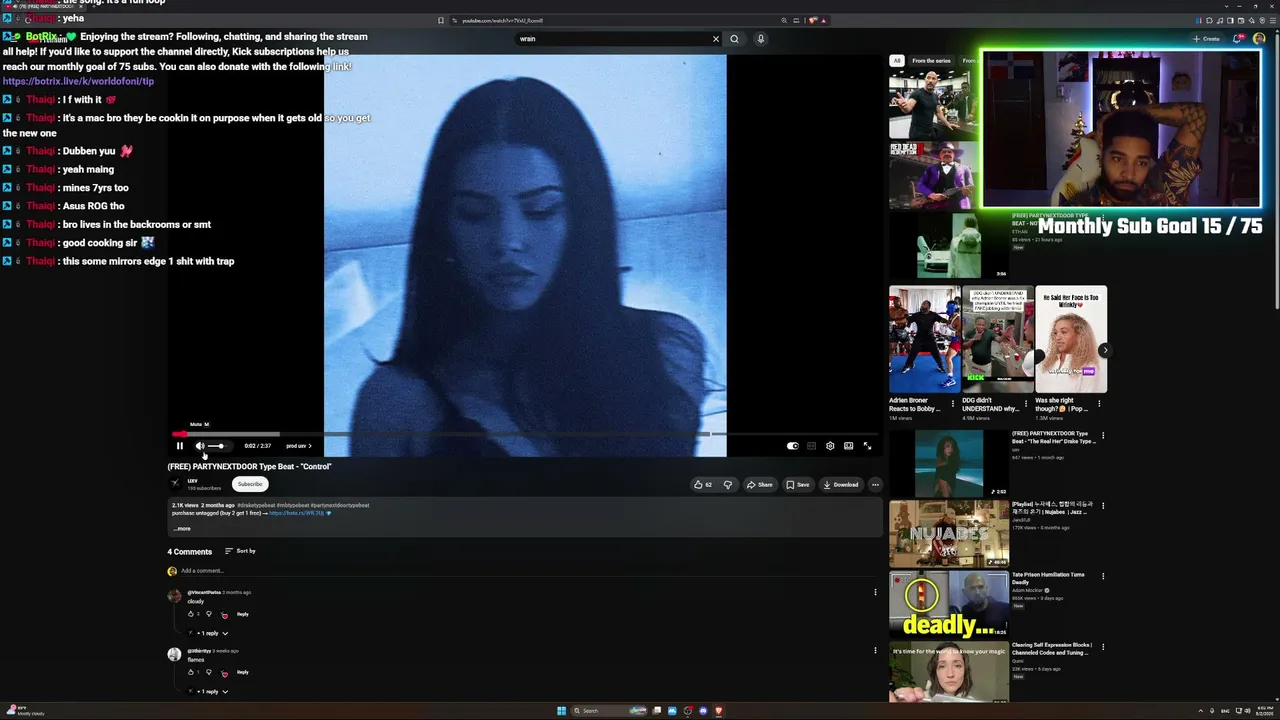Open the 'DDG didn't UNDERSTAND' short
The width and height of the screenshot is (1280, 720).
[x=997, y=339]
